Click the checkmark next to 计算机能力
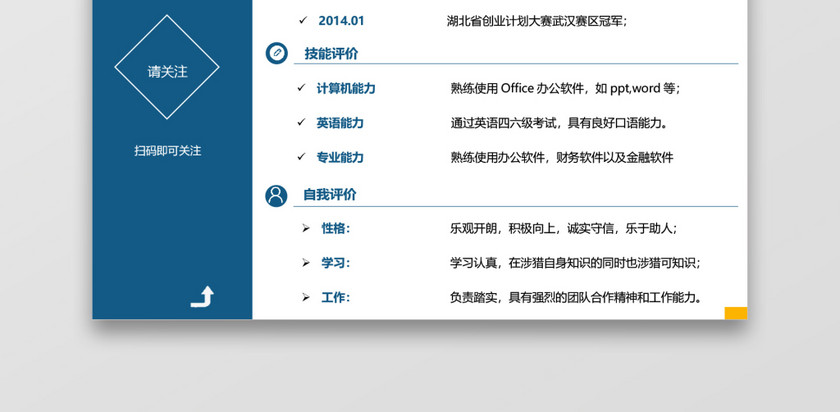Image resolution: width=840 pixels, height=412 pixels. click(x=302, y=88)
